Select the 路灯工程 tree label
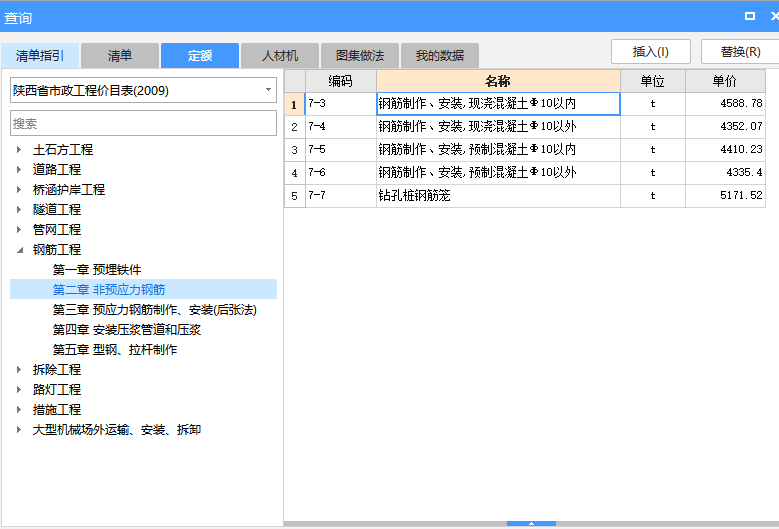 coord(57,389)
